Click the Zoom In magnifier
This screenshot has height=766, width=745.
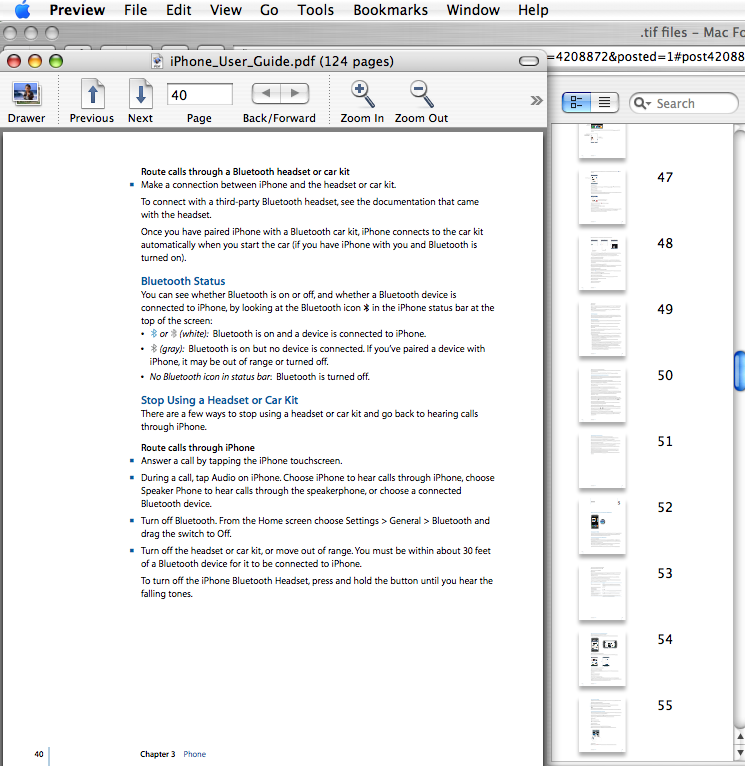[362, 94]
